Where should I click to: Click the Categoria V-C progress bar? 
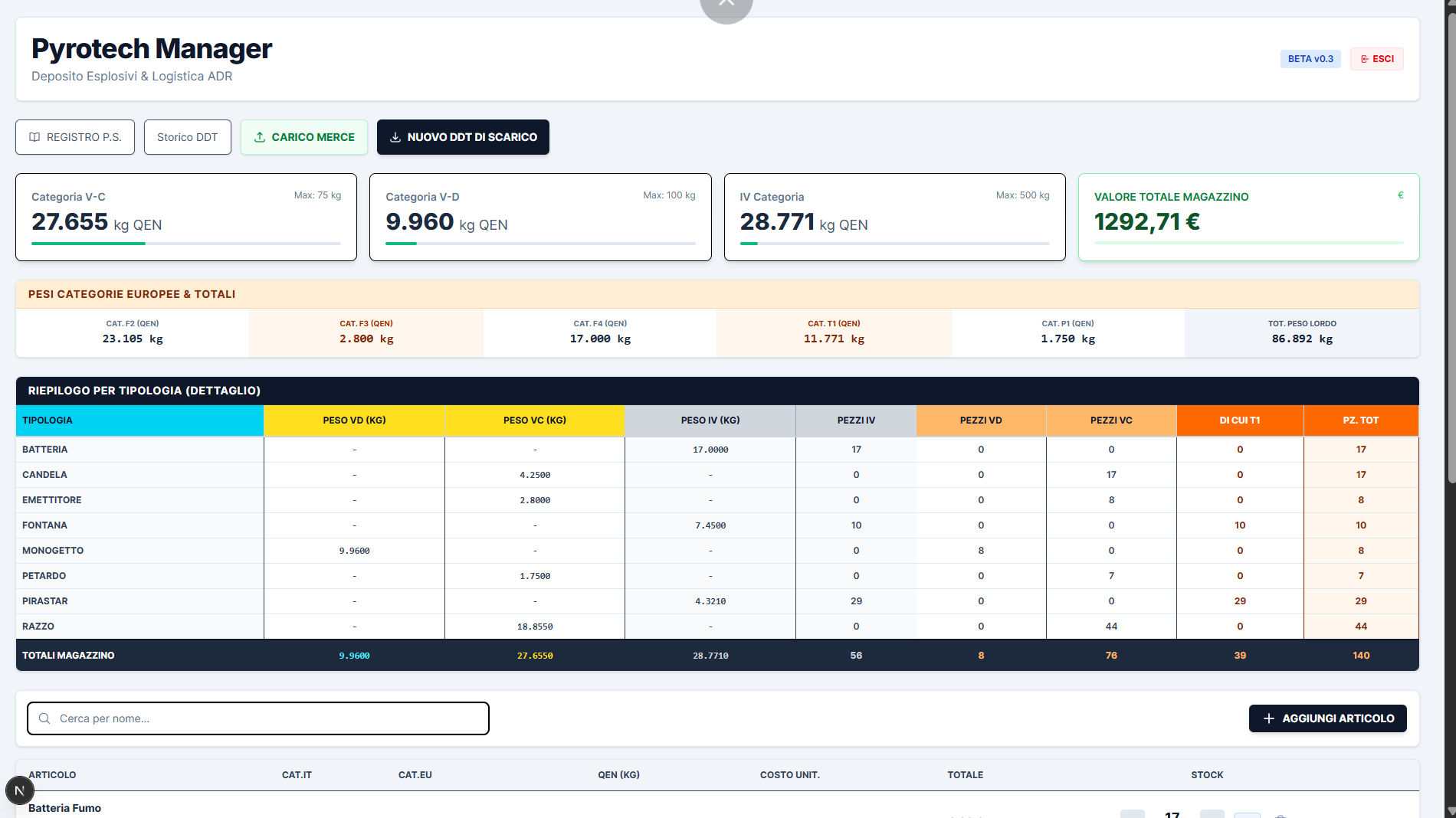pyautogui.click(x=185, y=244)
